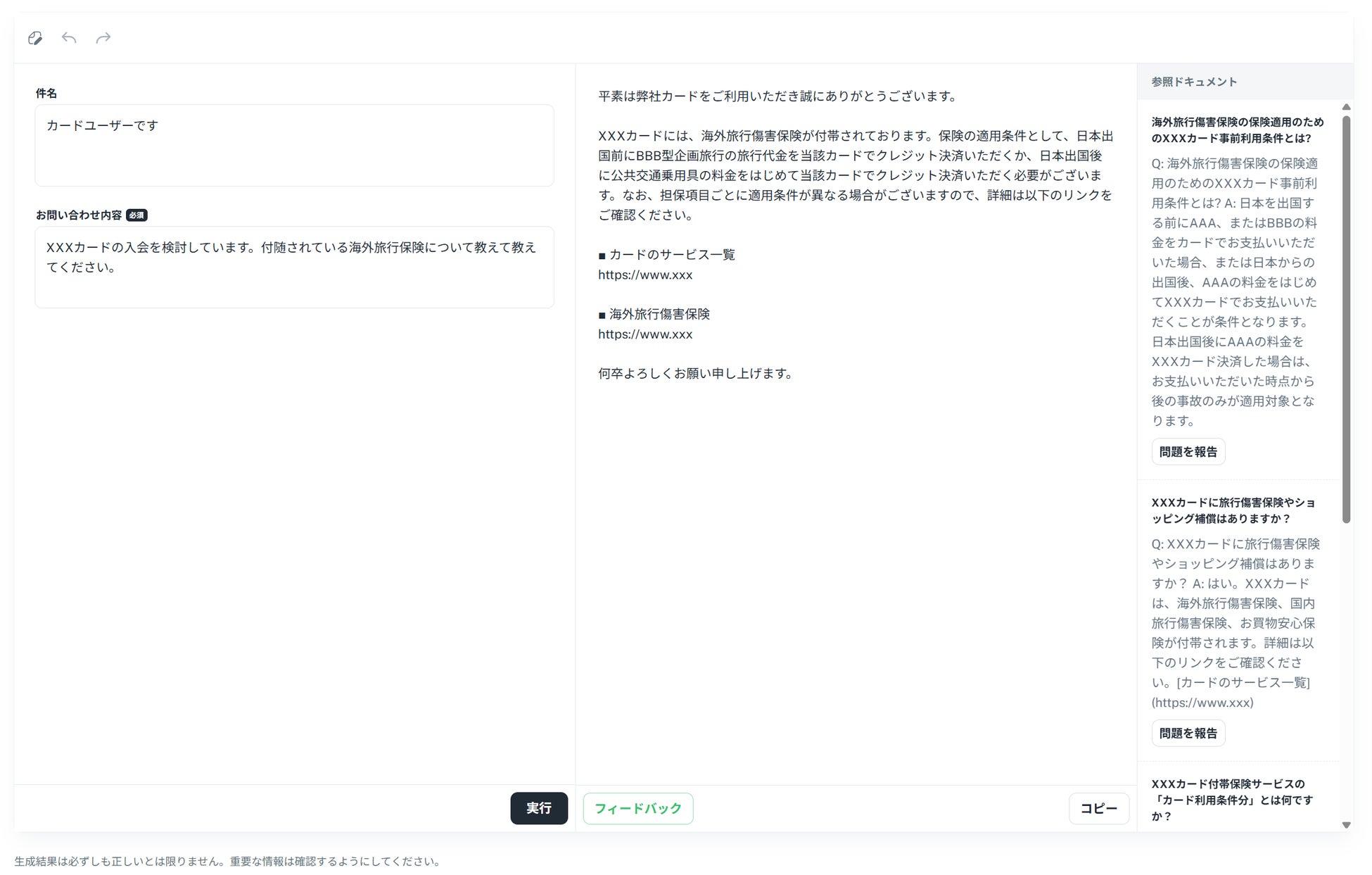Screen dimensions: 1372x875
Task: Click the 参照ドキュメント panel header
Action: [1194, 82]
